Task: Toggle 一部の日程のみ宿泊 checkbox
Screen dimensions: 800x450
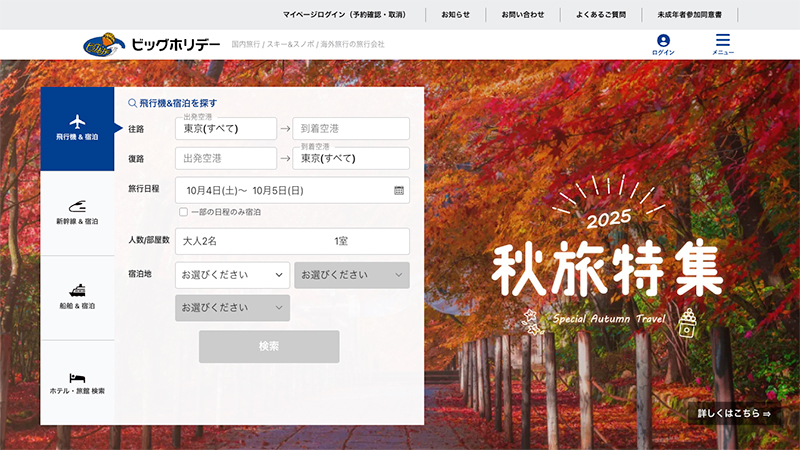Action: pyautogui.click(x=183, y=212)
